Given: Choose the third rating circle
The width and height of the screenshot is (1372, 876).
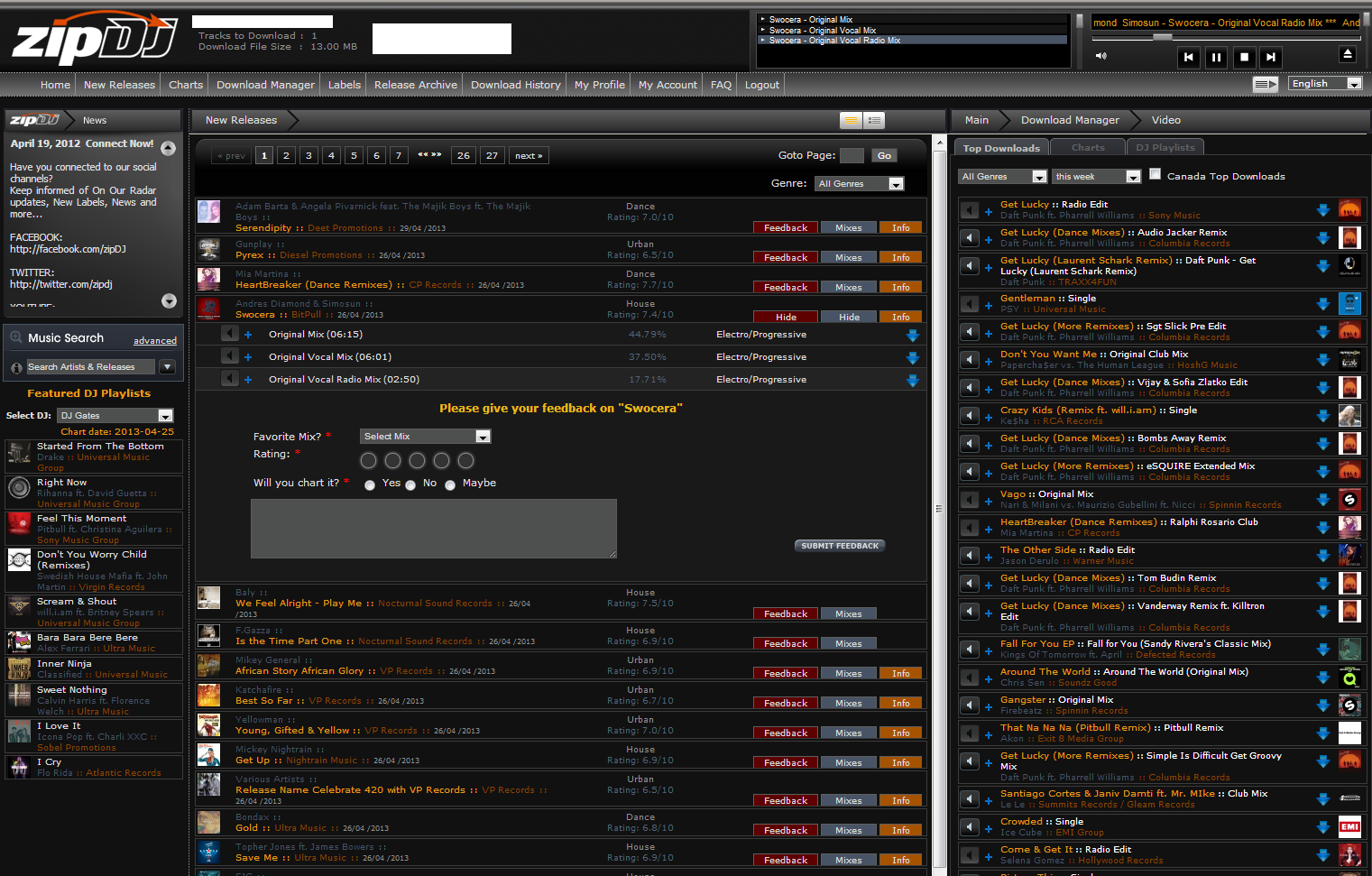Looking at the screenshot, I should pos(417,460).
